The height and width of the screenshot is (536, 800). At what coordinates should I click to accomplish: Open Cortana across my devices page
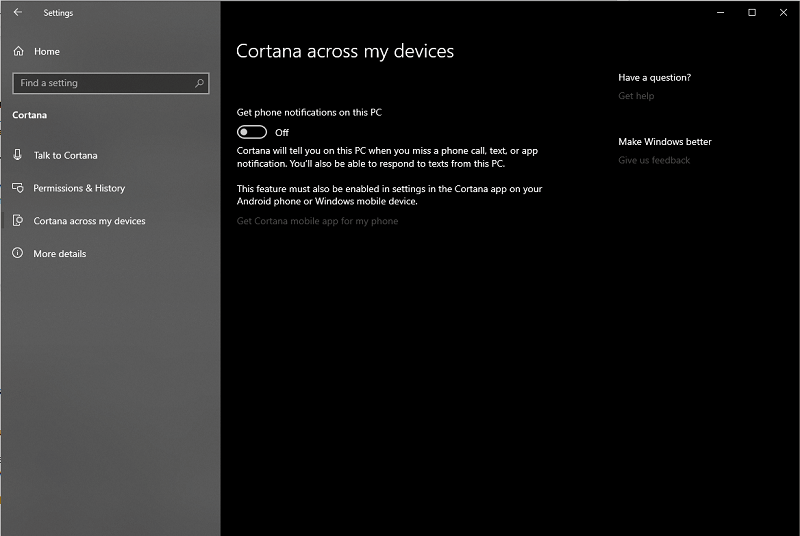click(x=89, y=221)
